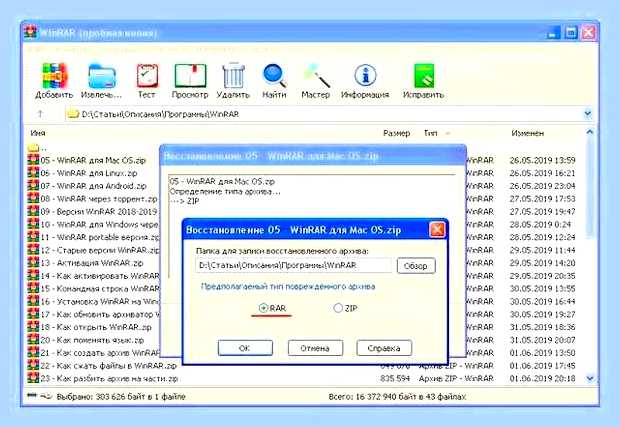Close the Восстановление repair dialog
Screen dimensions: 620x427
pos(437,230)
